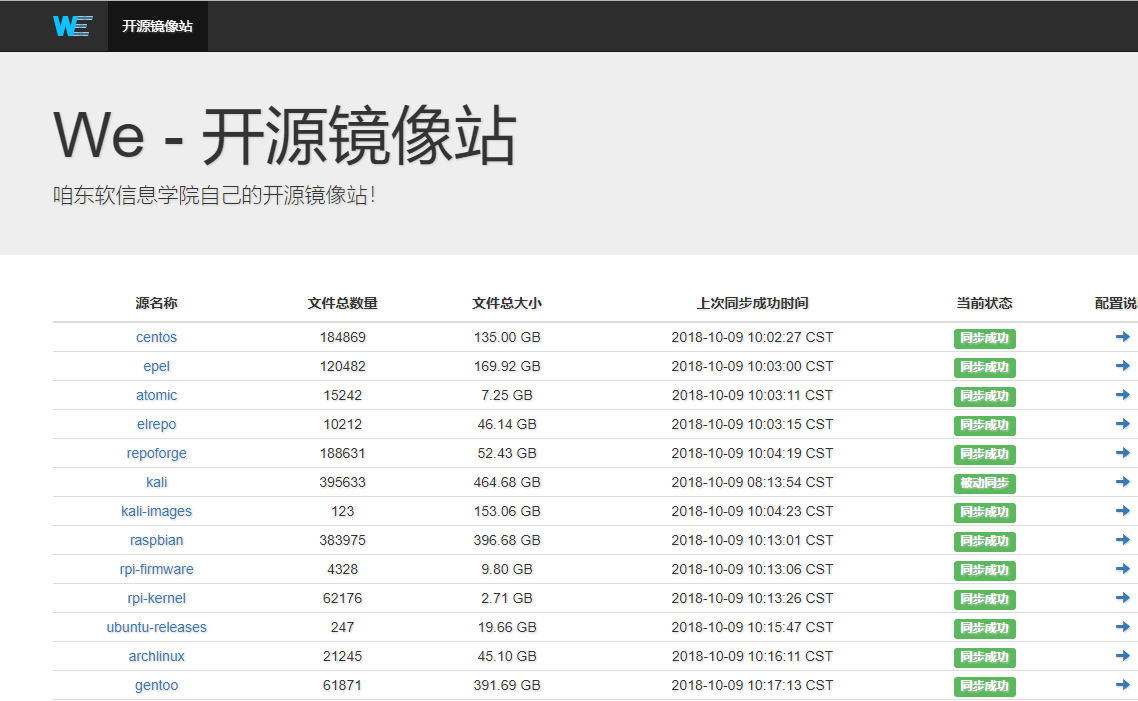Click the 同步成功 badge in raspbian row
1138x701 pixels.
pyautogui.click(x=984, y=541)
